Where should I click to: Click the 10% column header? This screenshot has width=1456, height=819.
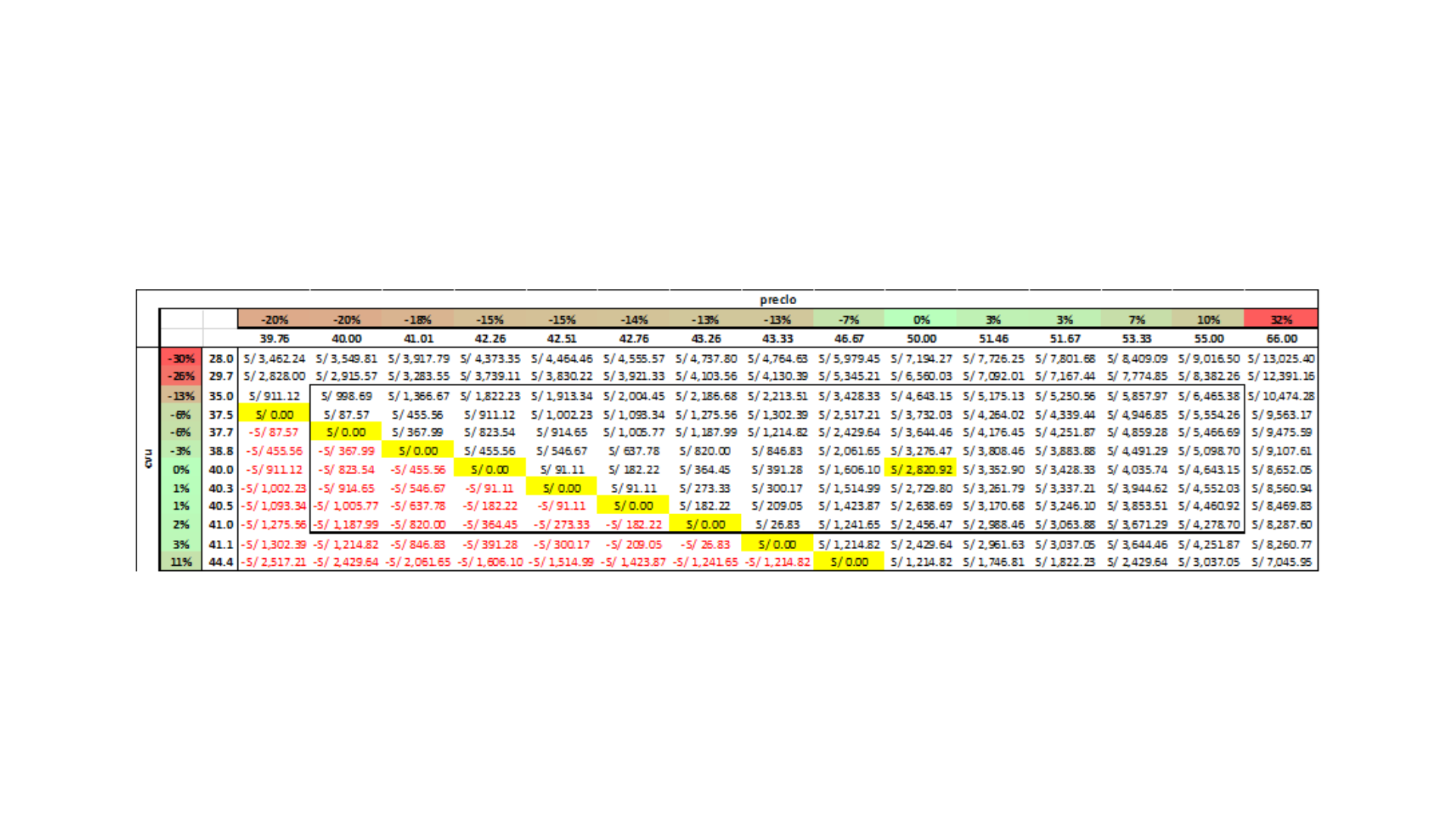(x=1208, y=319)
